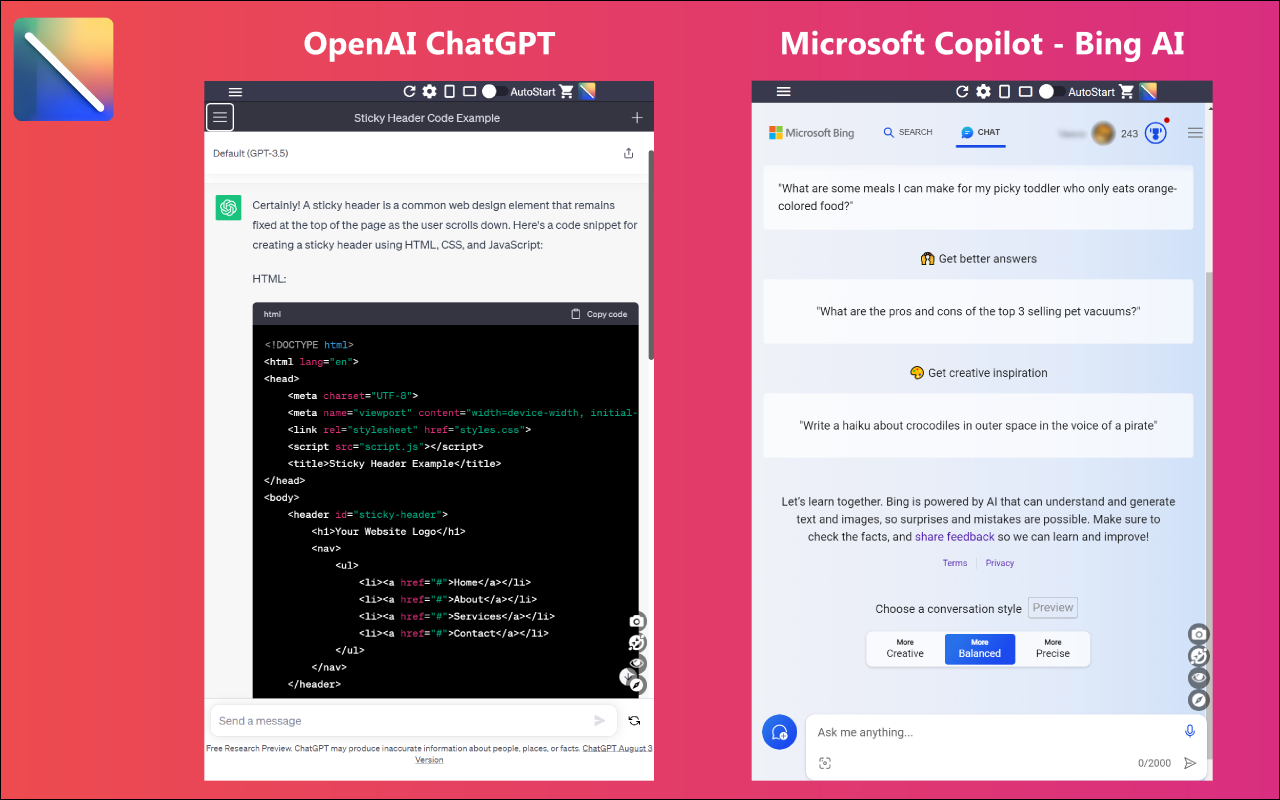Reload the ChatGPT panel with the refresh icon
1280x800 pixels.
pos(410,91)
